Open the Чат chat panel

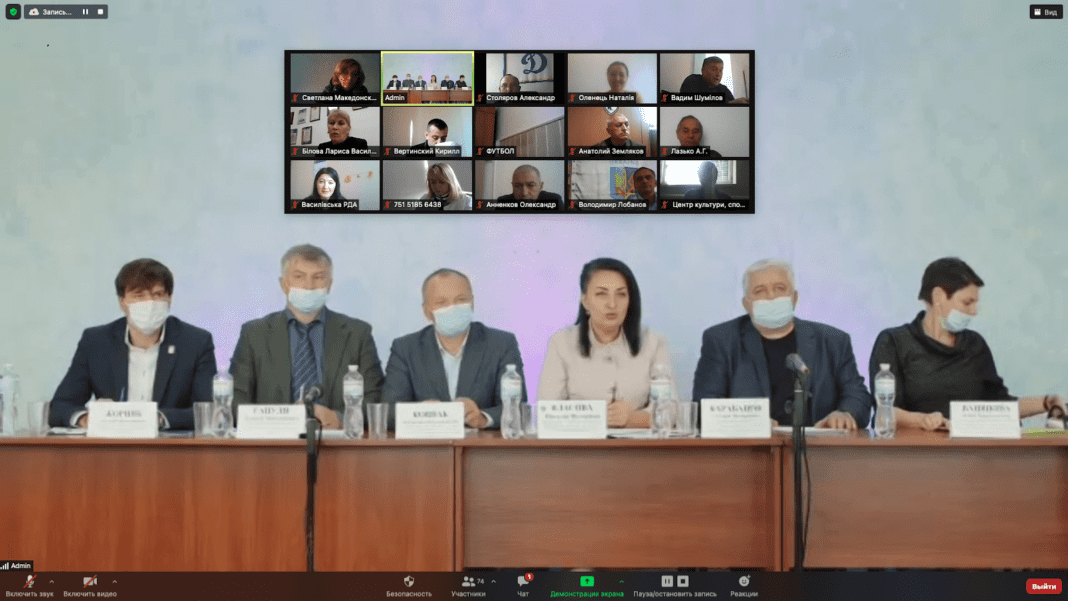523,585
